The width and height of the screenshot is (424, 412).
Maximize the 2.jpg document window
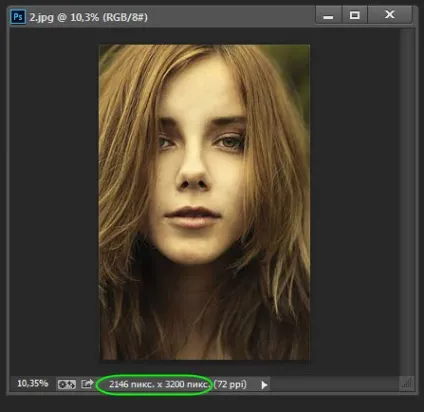point(354,15)
